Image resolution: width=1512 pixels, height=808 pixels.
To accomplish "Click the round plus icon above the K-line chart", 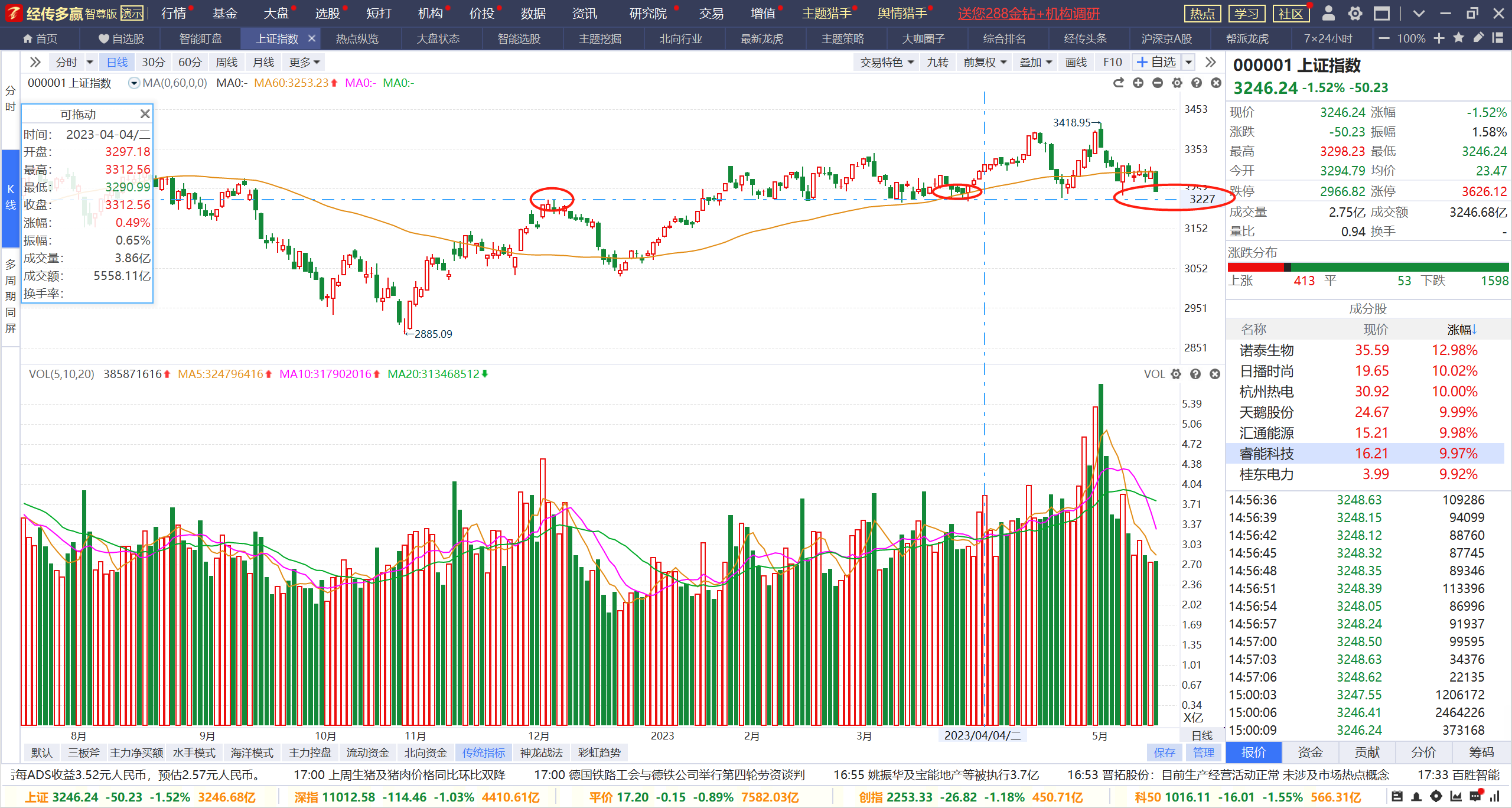I will [1138, 83].
